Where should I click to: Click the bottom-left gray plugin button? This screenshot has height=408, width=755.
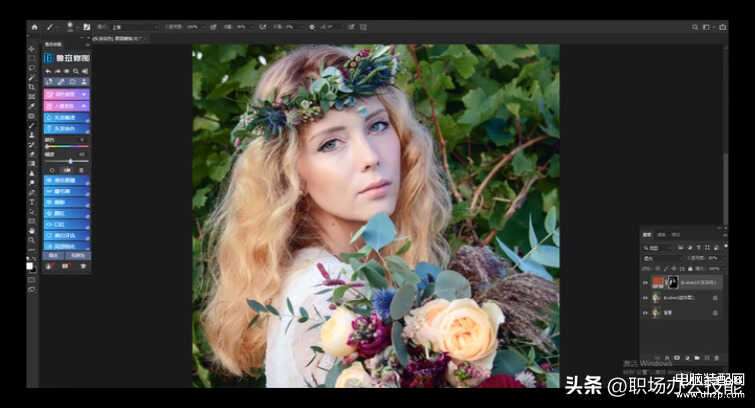pos(53,255)
